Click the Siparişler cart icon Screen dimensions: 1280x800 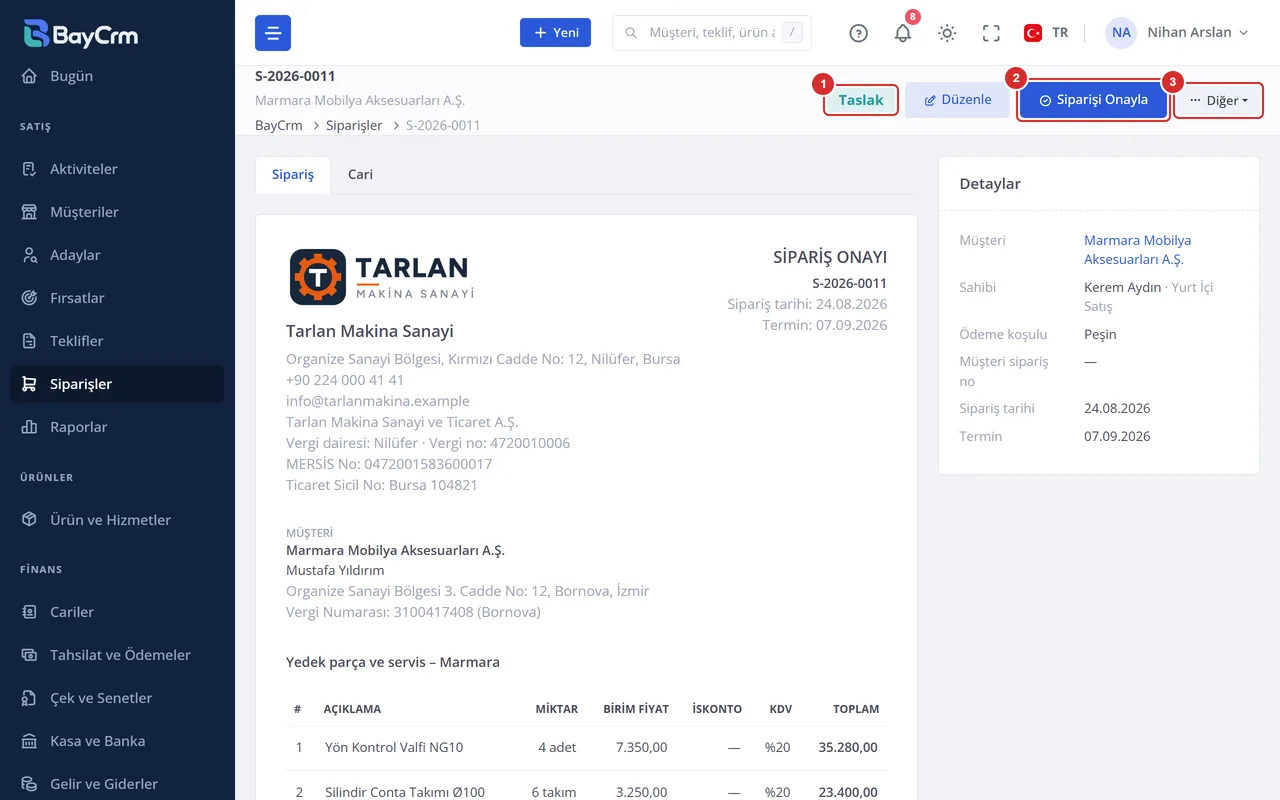pyautogui.click(x=30, y=384)
